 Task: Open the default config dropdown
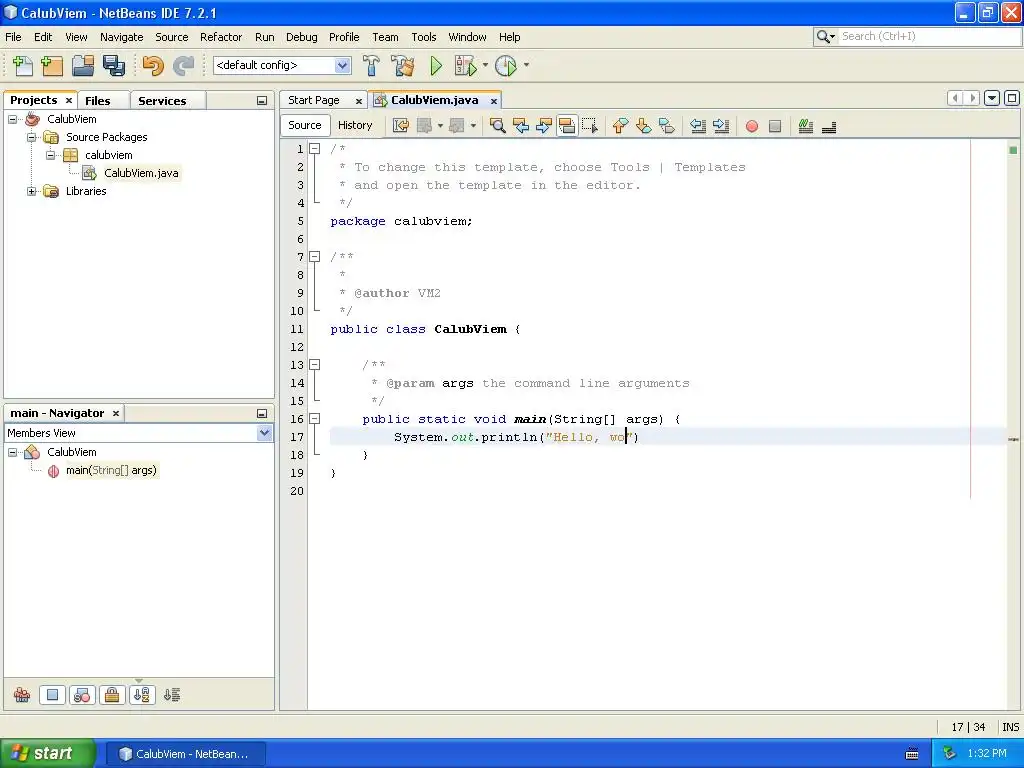tap(342, 65)
